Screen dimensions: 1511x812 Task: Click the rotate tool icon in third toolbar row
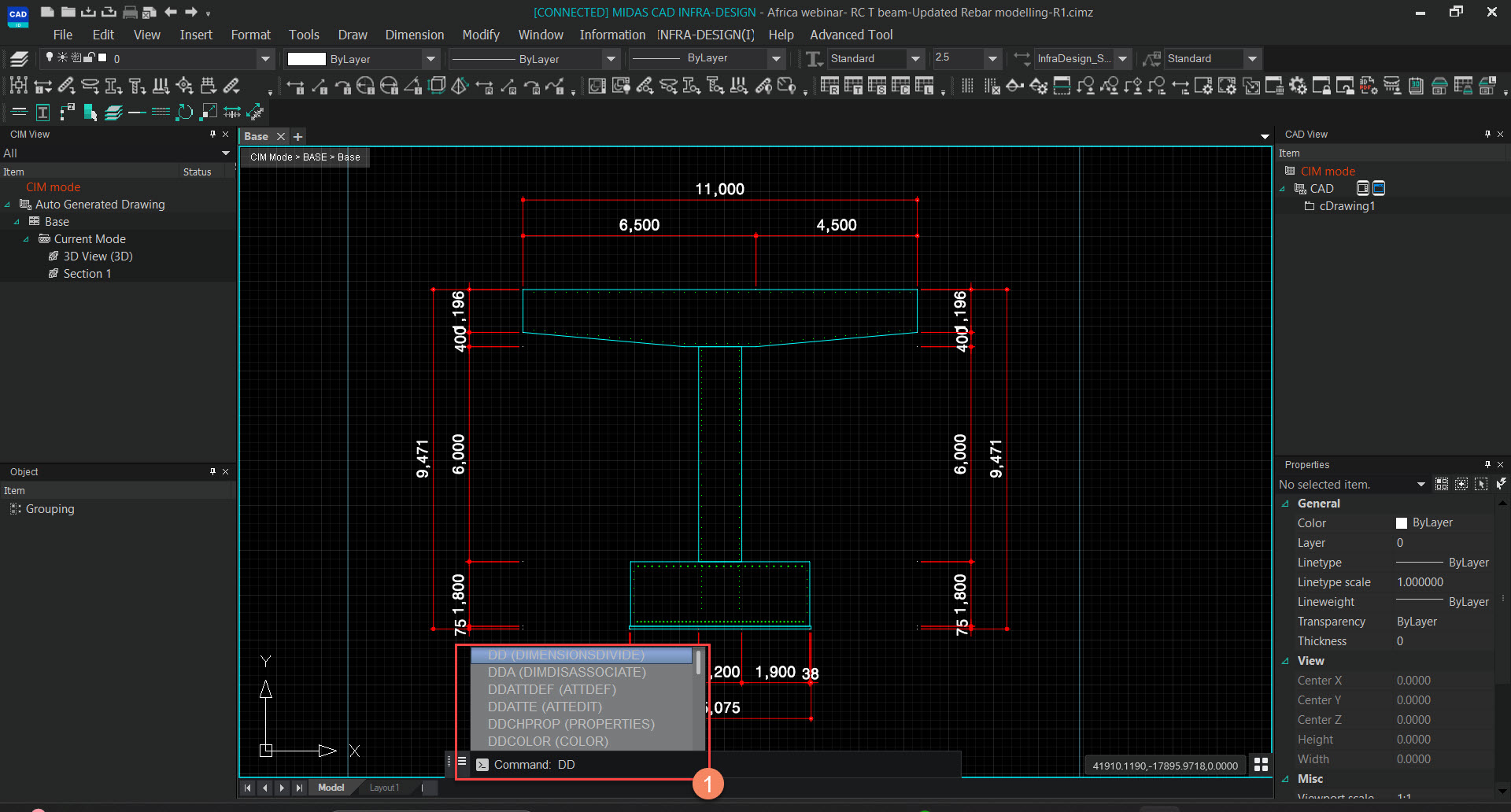click(x=185, y=113)
